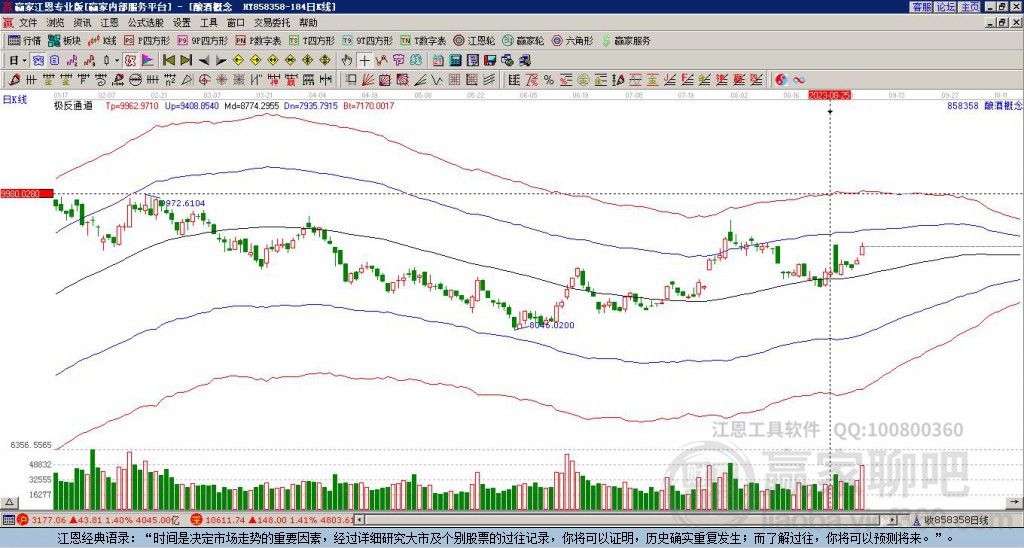Open the T数字表 tool

423,40
